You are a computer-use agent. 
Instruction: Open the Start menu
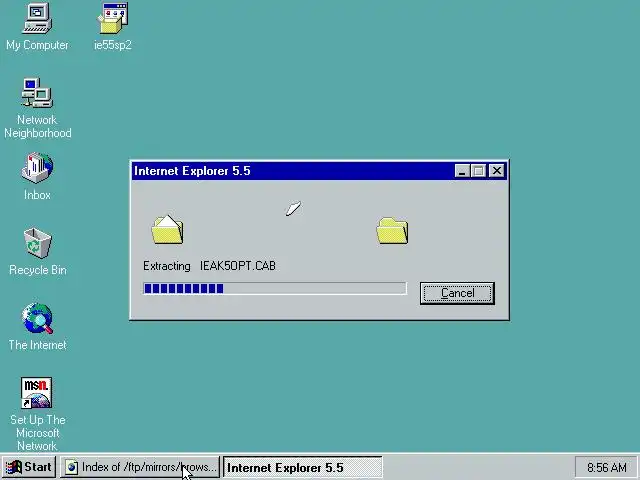[29, 467]
